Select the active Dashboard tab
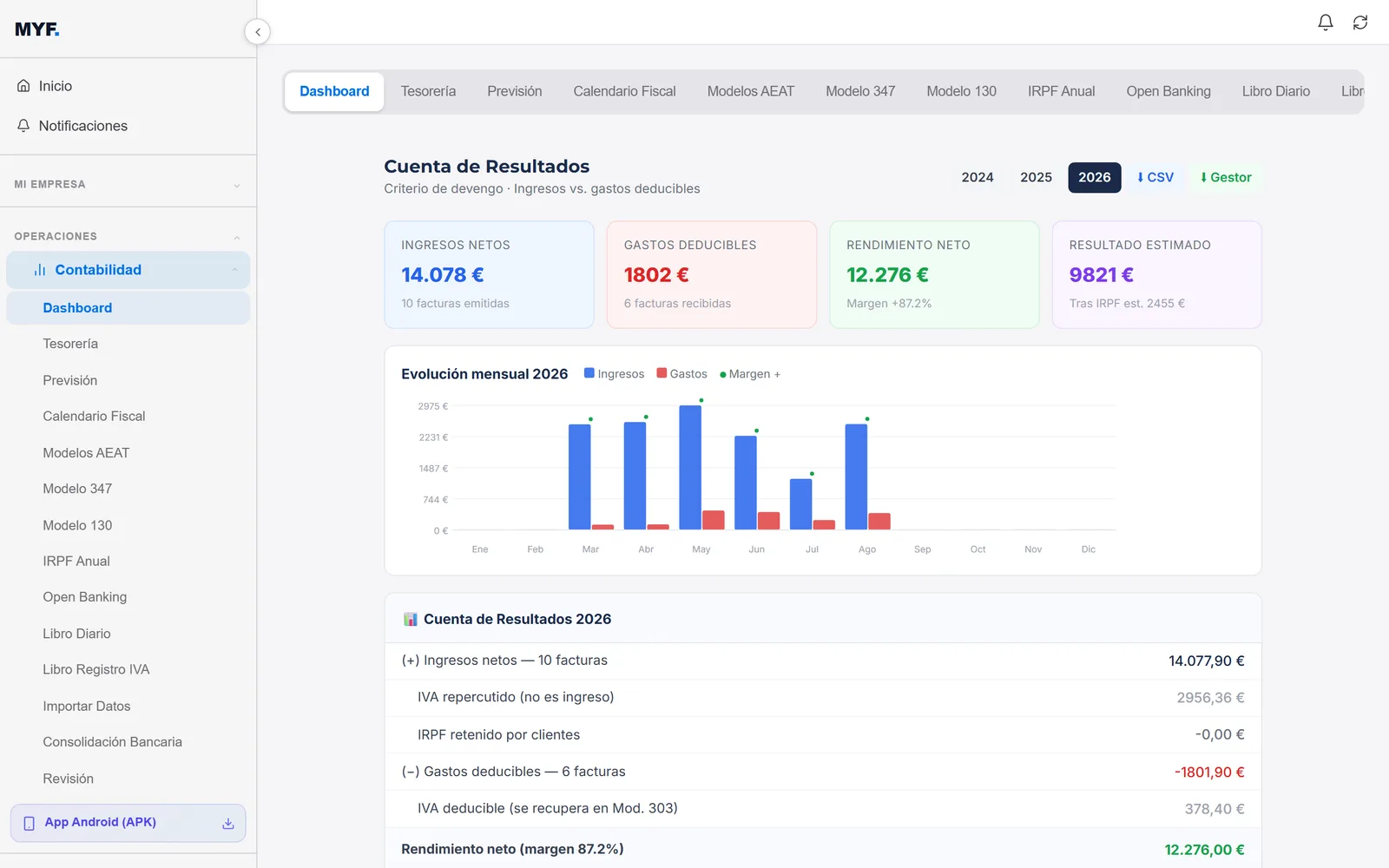 [x=334, y=91]
